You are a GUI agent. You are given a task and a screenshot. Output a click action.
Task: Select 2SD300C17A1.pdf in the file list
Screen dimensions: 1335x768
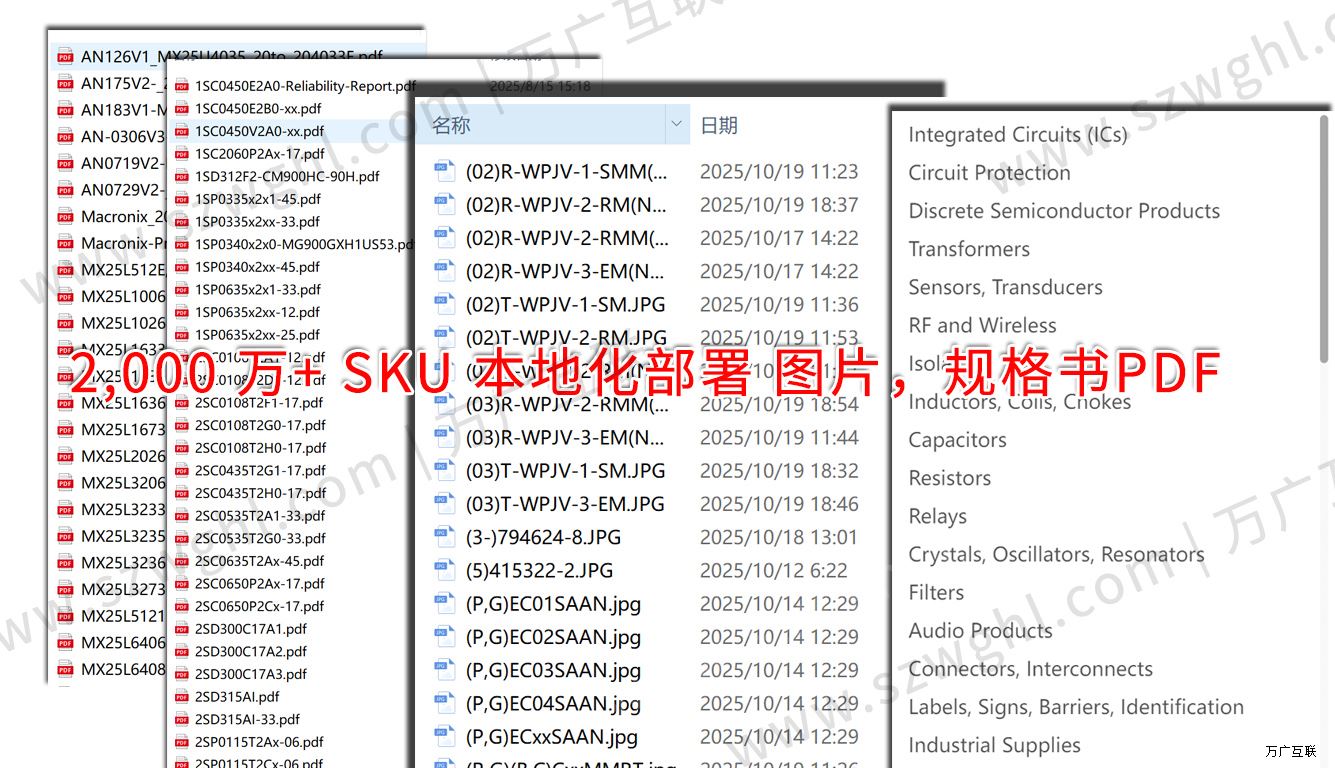coord(250,629)
